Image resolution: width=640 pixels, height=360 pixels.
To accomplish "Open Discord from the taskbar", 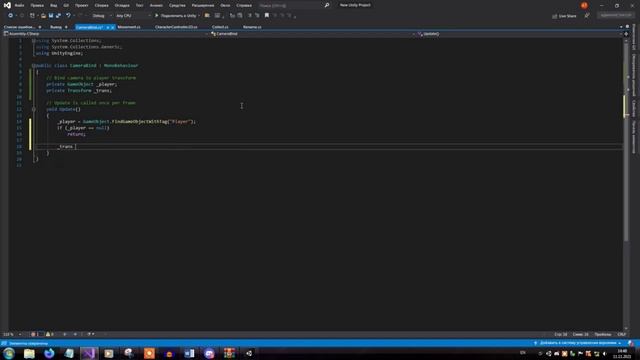I will click(209, 353).
